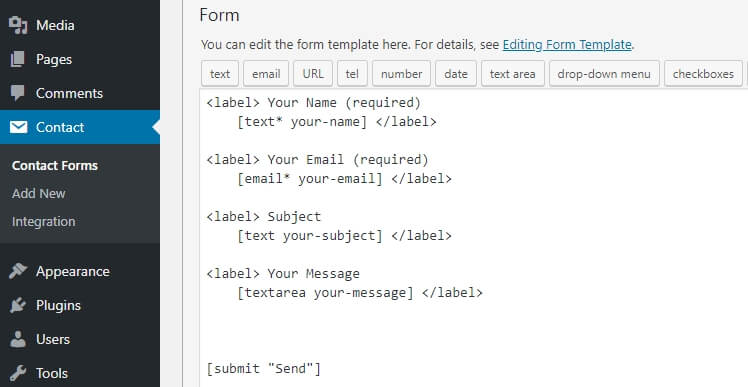Image resolution: width=748 pixels, height=387 pixels.
Task: Click the Contact envelope icon
Action: (x=18, y=127)
